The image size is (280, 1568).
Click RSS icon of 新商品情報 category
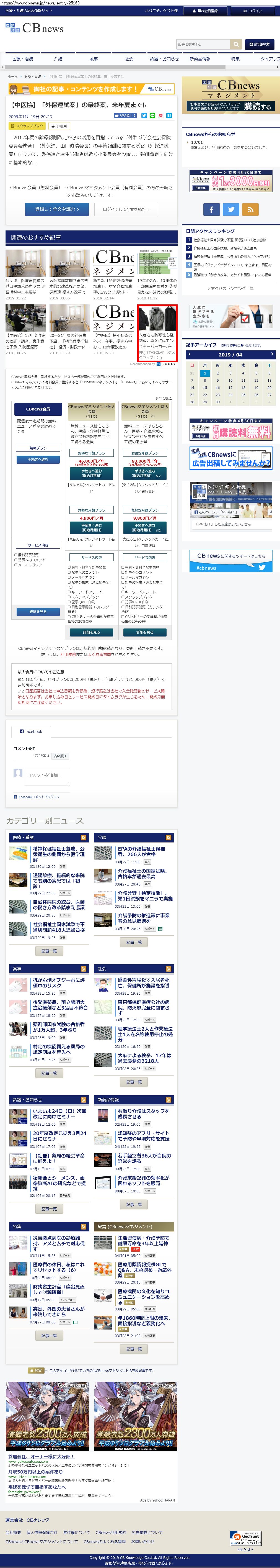pos(169,1100)
